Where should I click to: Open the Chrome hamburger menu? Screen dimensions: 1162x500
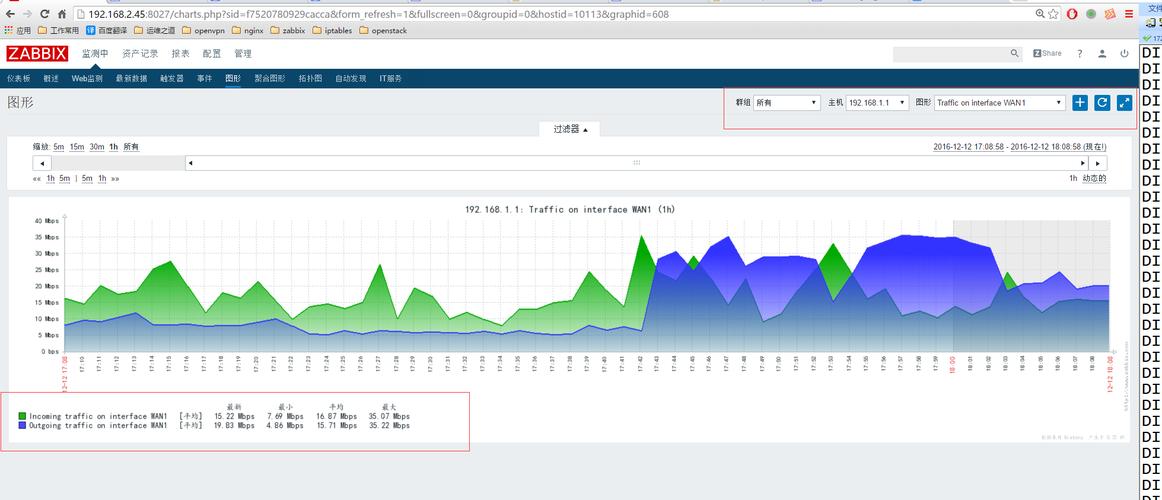click(1129, 14)
